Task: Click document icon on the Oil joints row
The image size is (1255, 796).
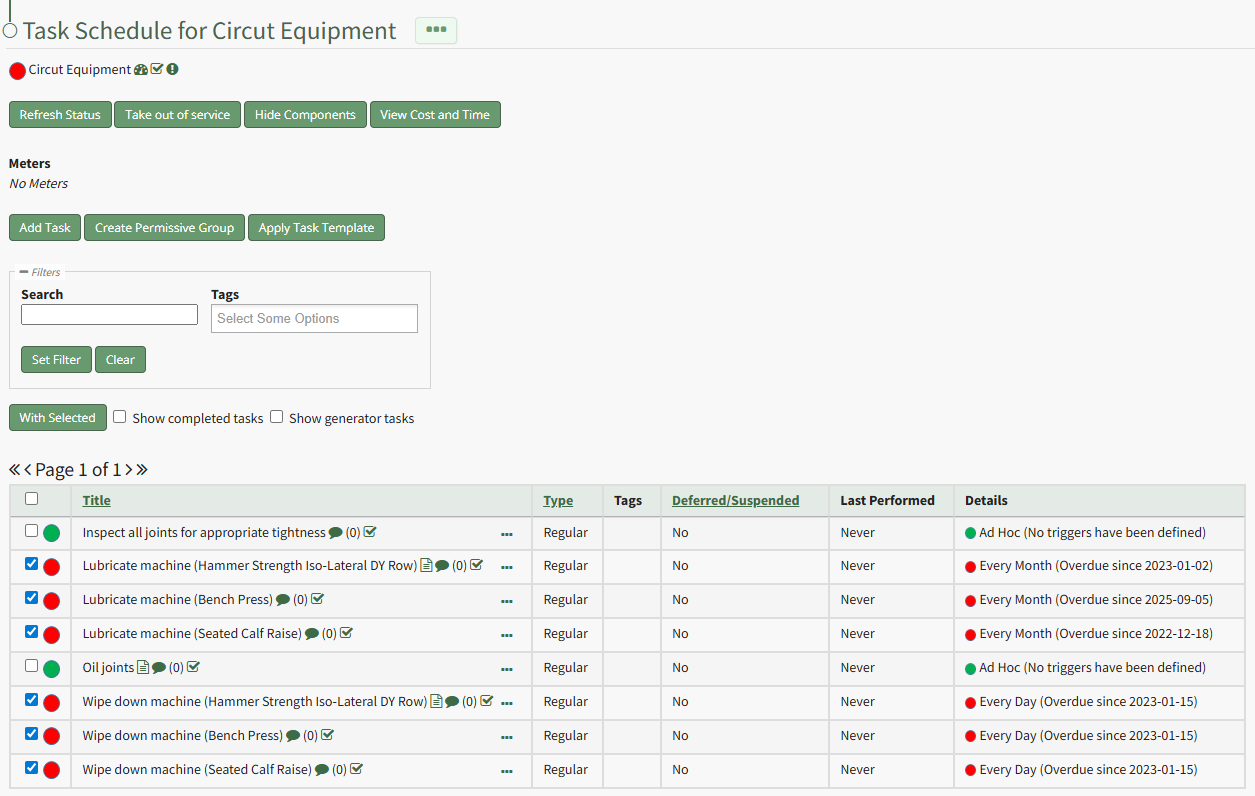Action: point(143,667)
